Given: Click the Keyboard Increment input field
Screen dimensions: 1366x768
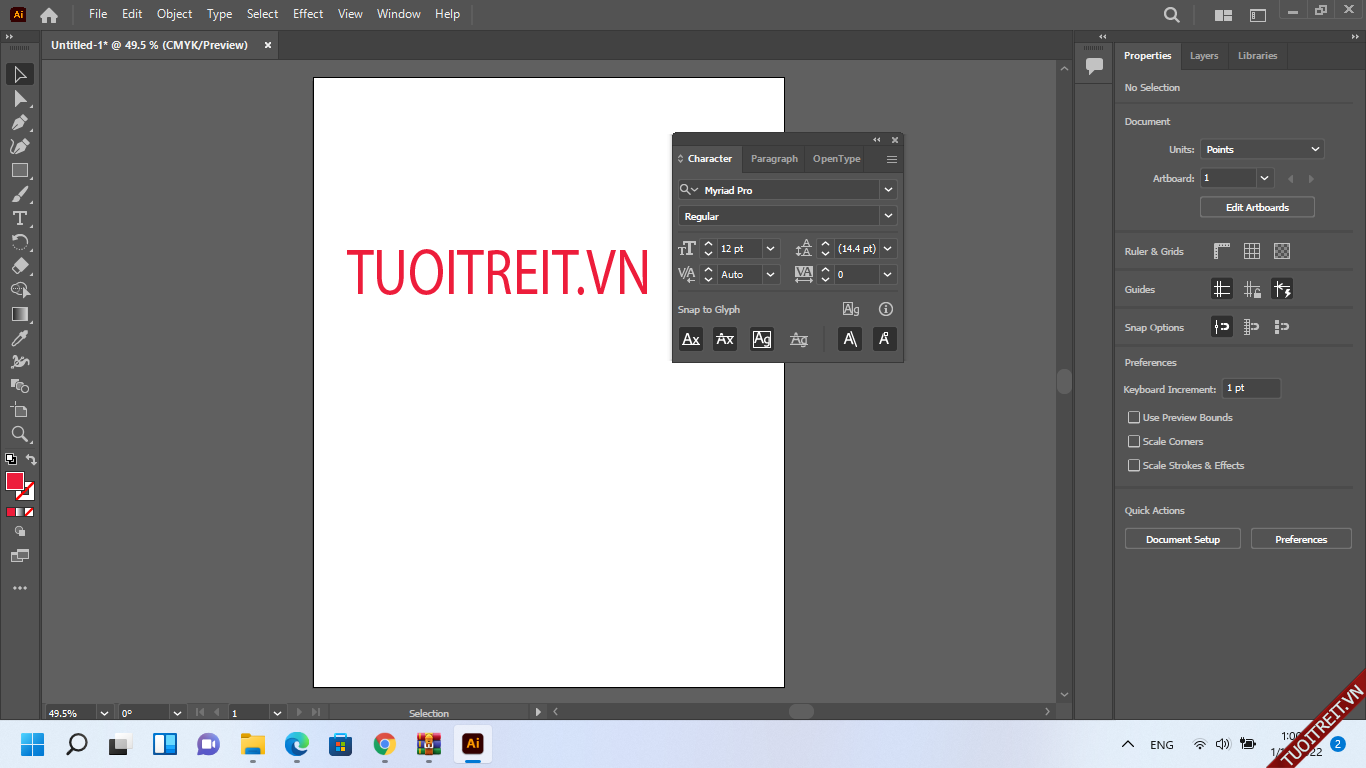Looking at the screenshot, I should 1250,388.
